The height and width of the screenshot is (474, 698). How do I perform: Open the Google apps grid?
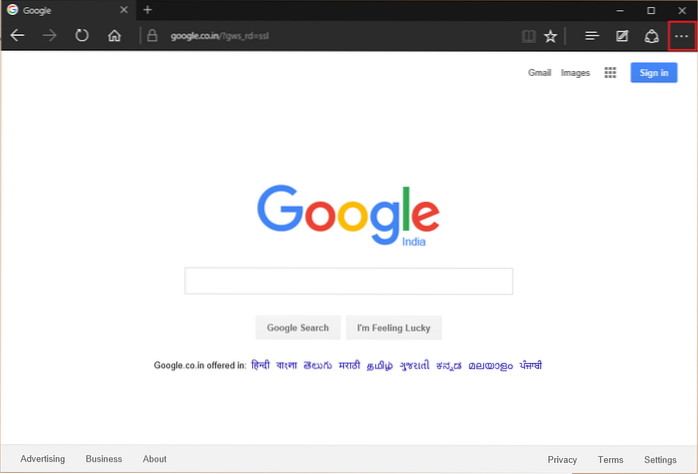click(x=610, y=73)
